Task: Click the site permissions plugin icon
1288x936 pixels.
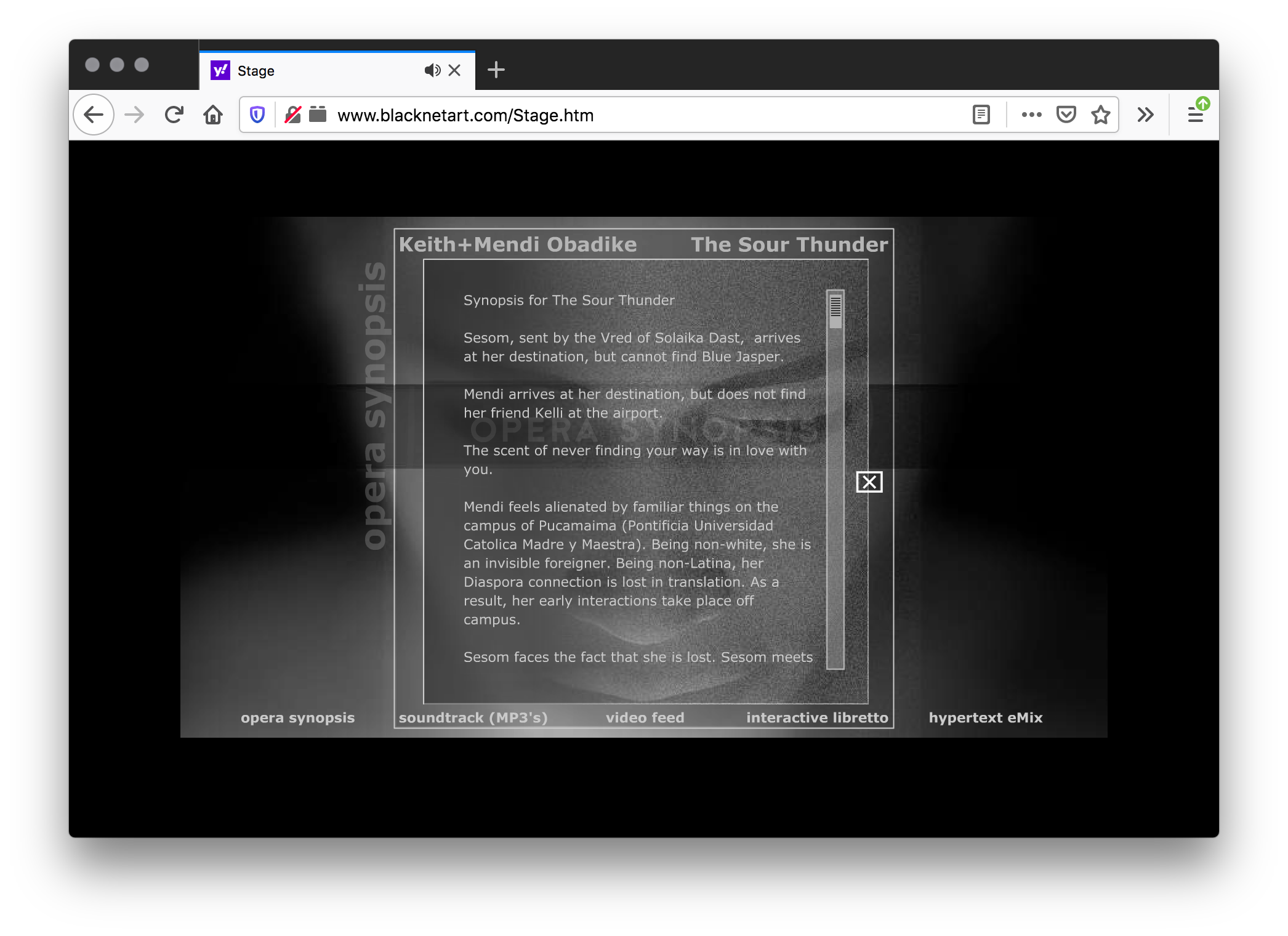Action: pyautogui.click(x=318, y=115)
